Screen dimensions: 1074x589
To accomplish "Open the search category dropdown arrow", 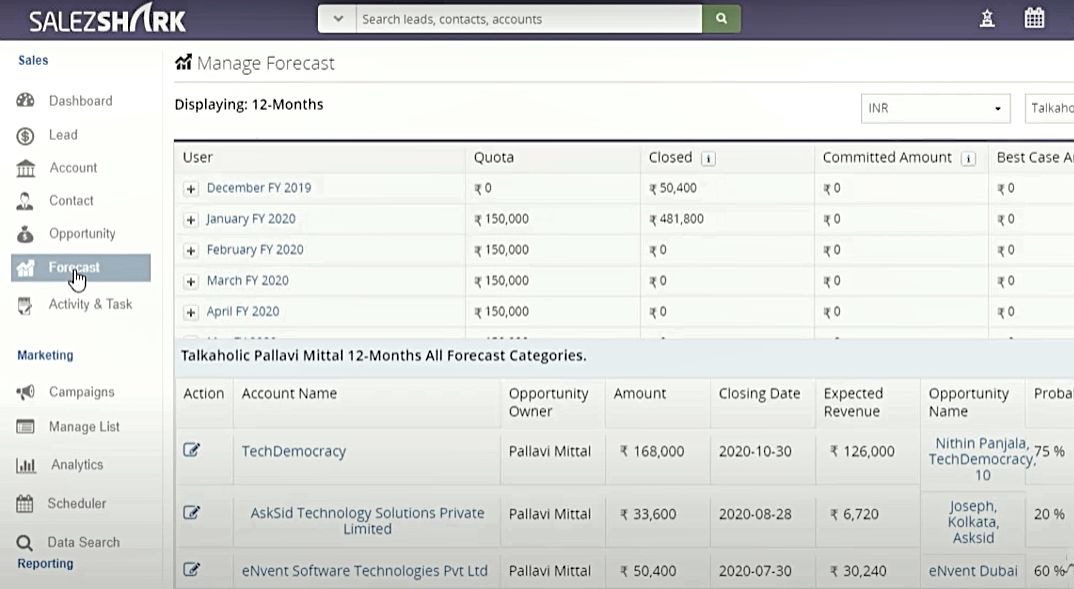I will coord(338,19).
